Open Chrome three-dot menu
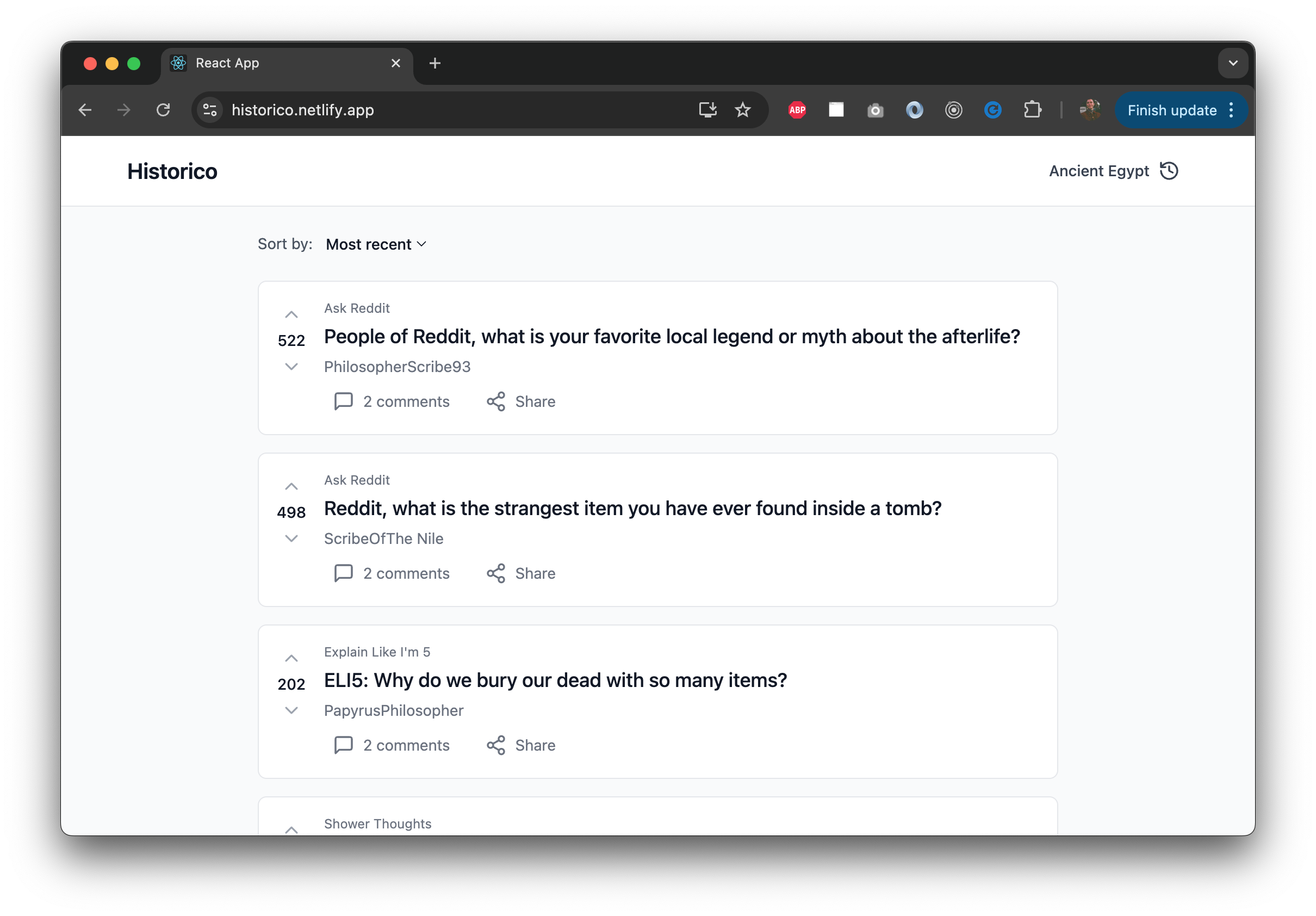1316x916 pixels. tap(1231, 110)
